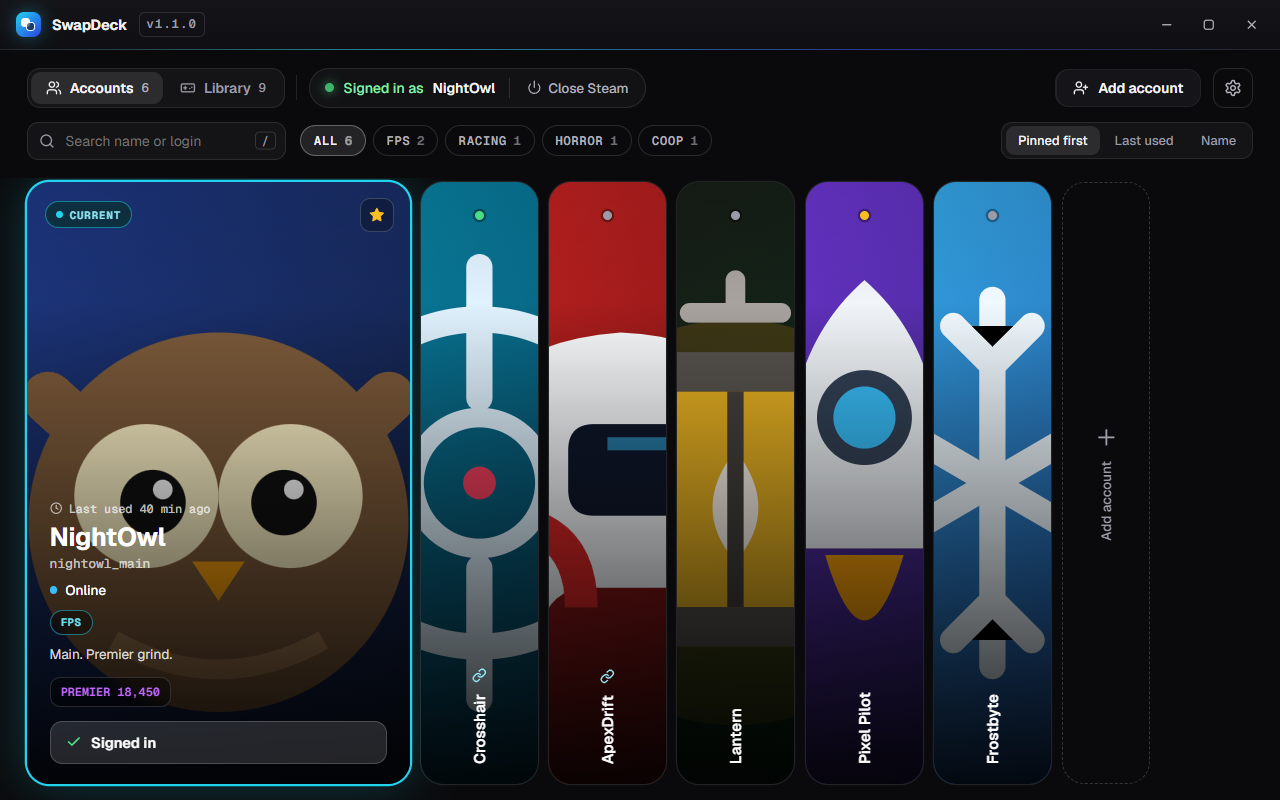Click the green status dot on Crosshair
This screenshot has width=1280, height=800.
click(479, 215)
